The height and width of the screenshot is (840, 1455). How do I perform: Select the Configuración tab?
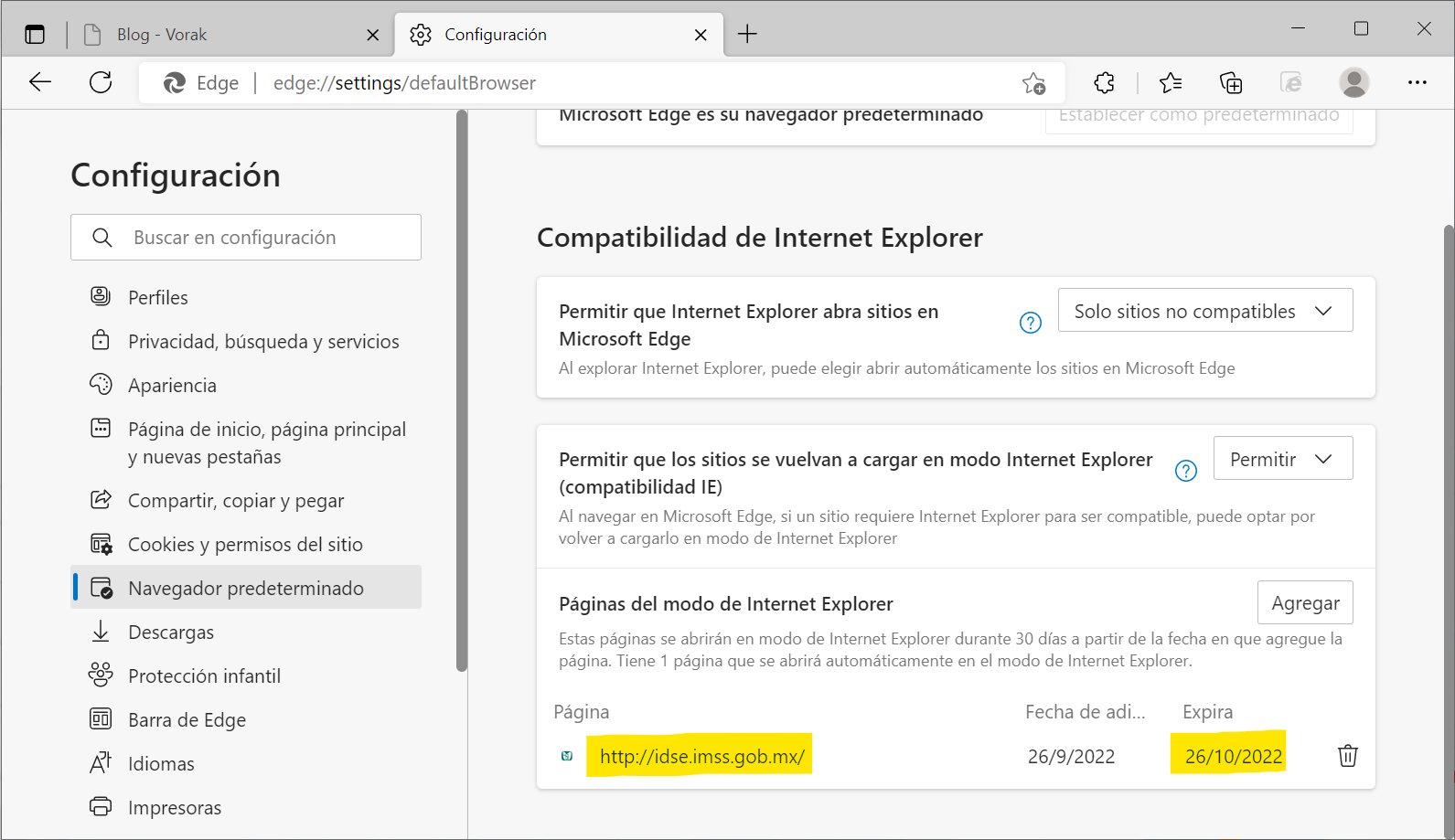(559, 35)
